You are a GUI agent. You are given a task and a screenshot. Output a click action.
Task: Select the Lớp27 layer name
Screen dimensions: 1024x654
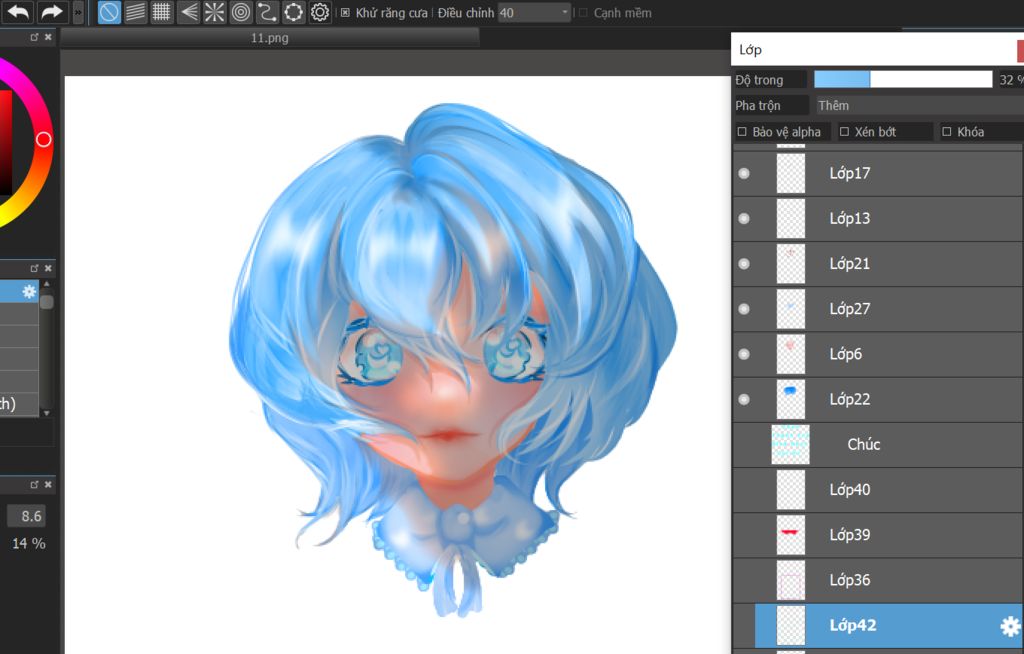tap(850, 309)
